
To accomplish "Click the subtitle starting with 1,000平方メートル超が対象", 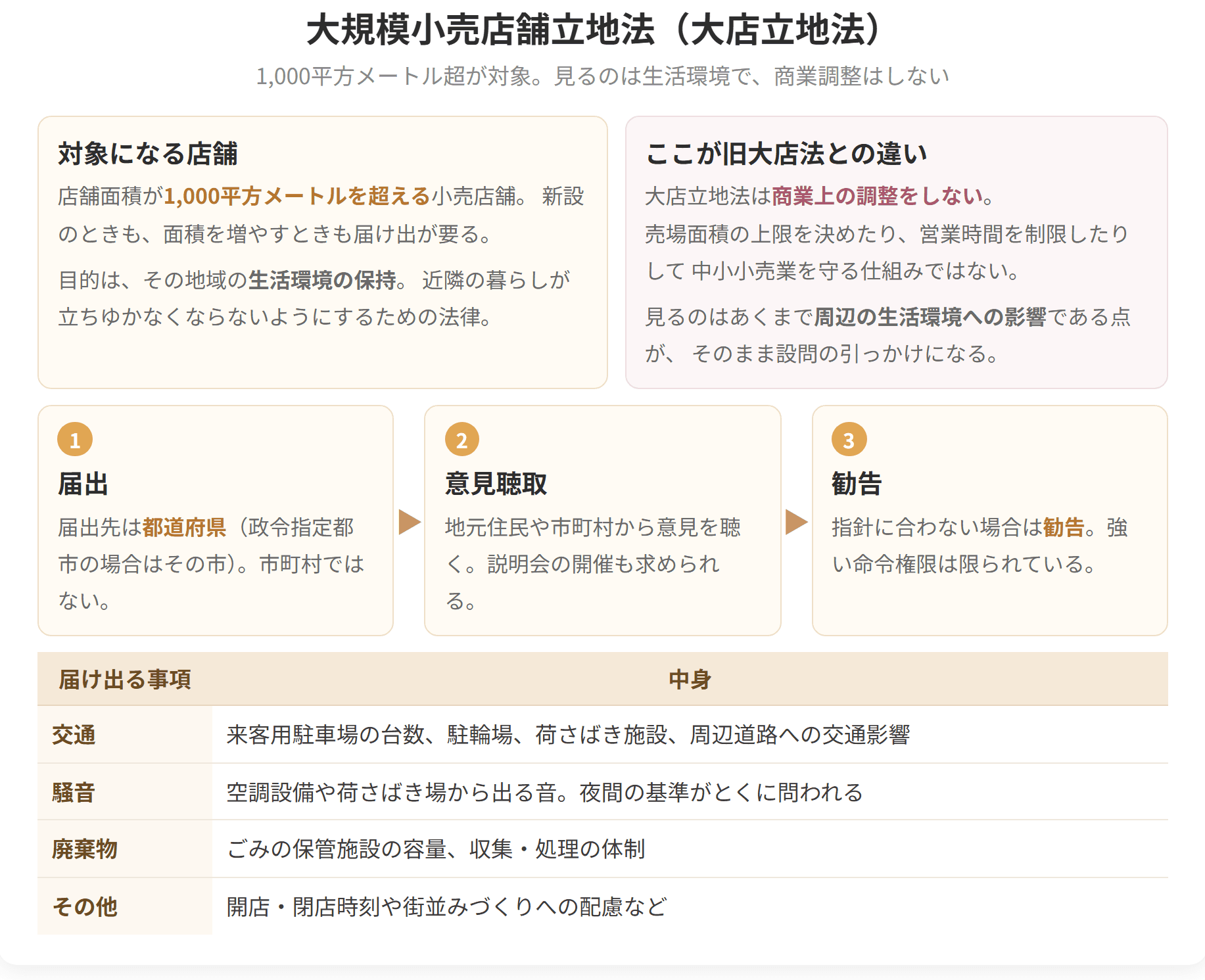I will pos(603,77).
